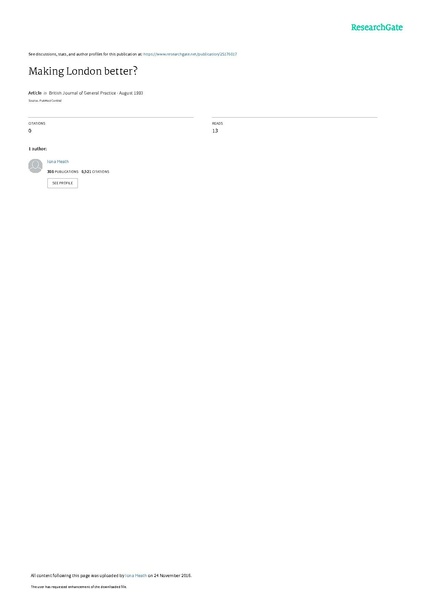This screenshot has height=600, width=424.
Task: Click the author's 301 publications stat
Action: point(63,172)
